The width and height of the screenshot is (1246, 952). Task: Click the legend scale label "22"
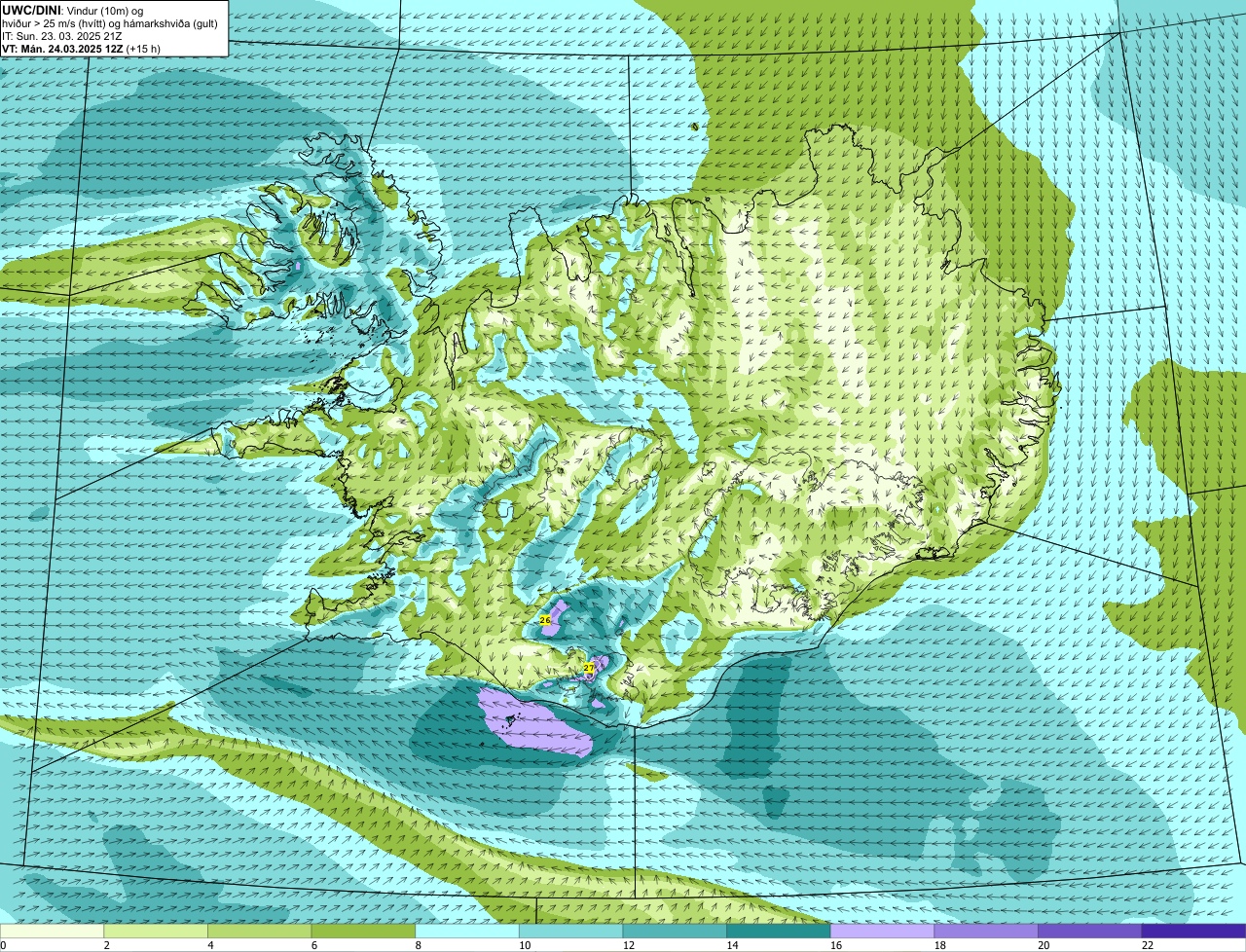(1148, 945)
